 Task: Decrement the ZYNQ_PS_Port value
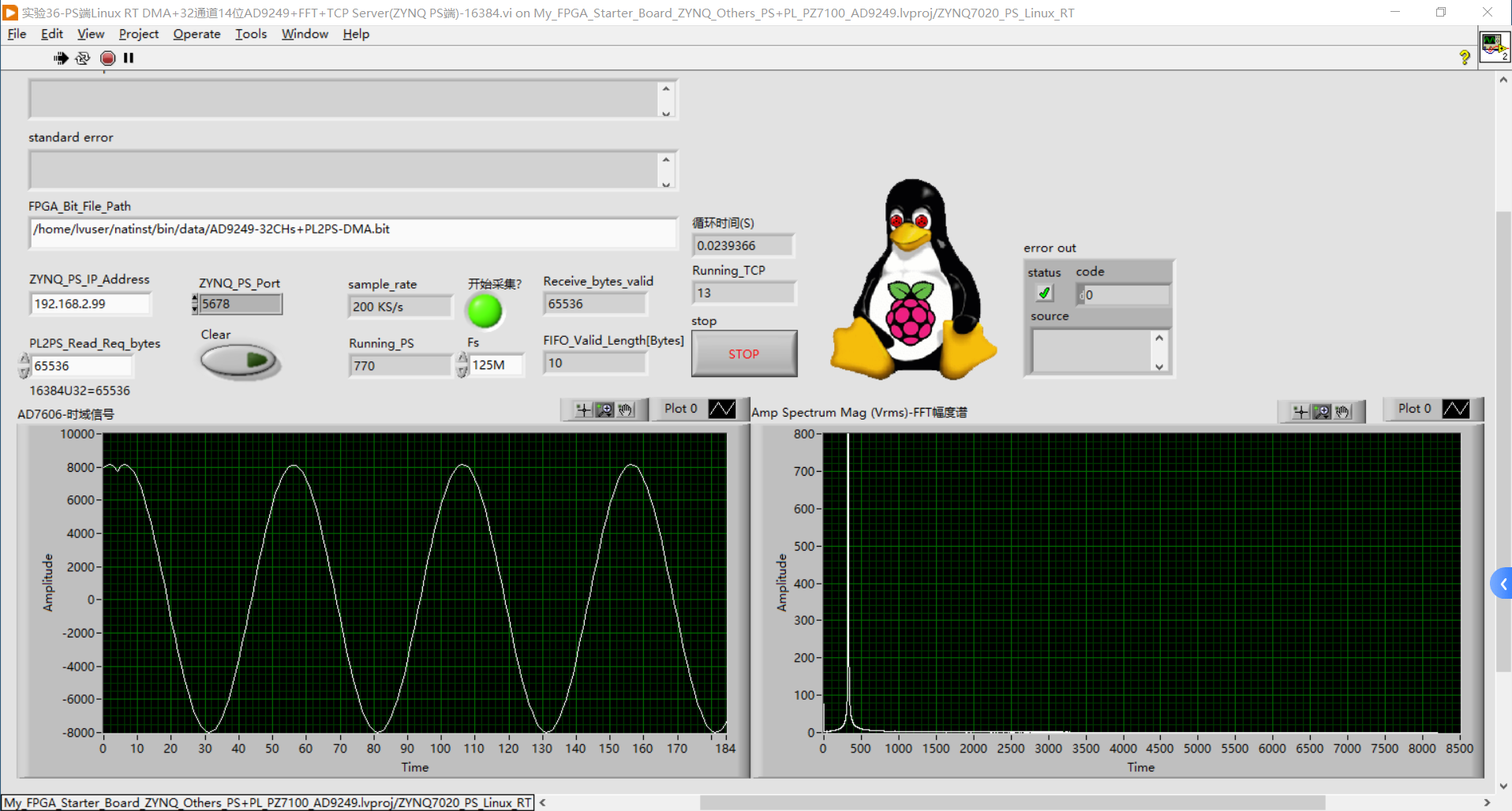(195, 309)
